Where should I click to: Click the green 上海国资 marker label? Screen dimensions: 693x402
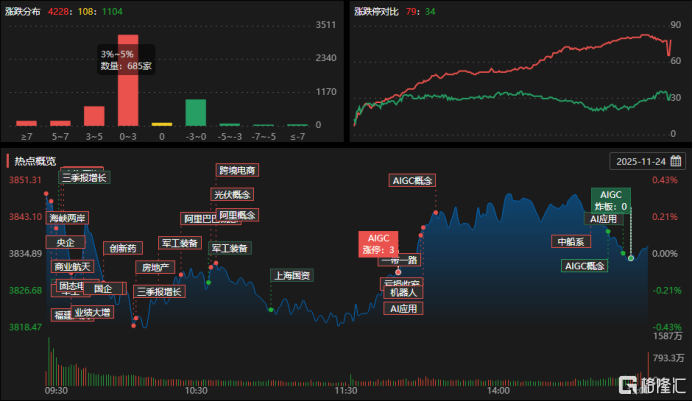tap(292, 275)
